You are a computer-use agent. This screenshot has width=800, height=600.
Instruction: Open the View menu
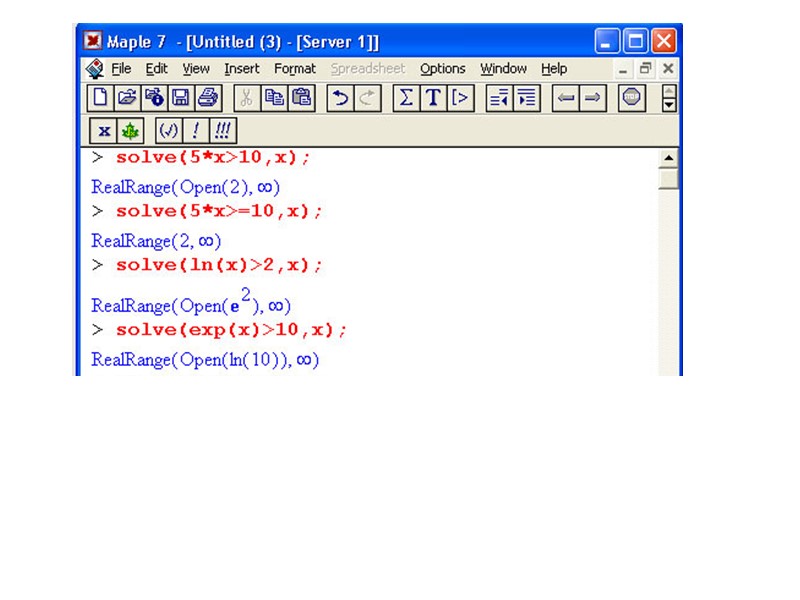click(x=196, y=68)
